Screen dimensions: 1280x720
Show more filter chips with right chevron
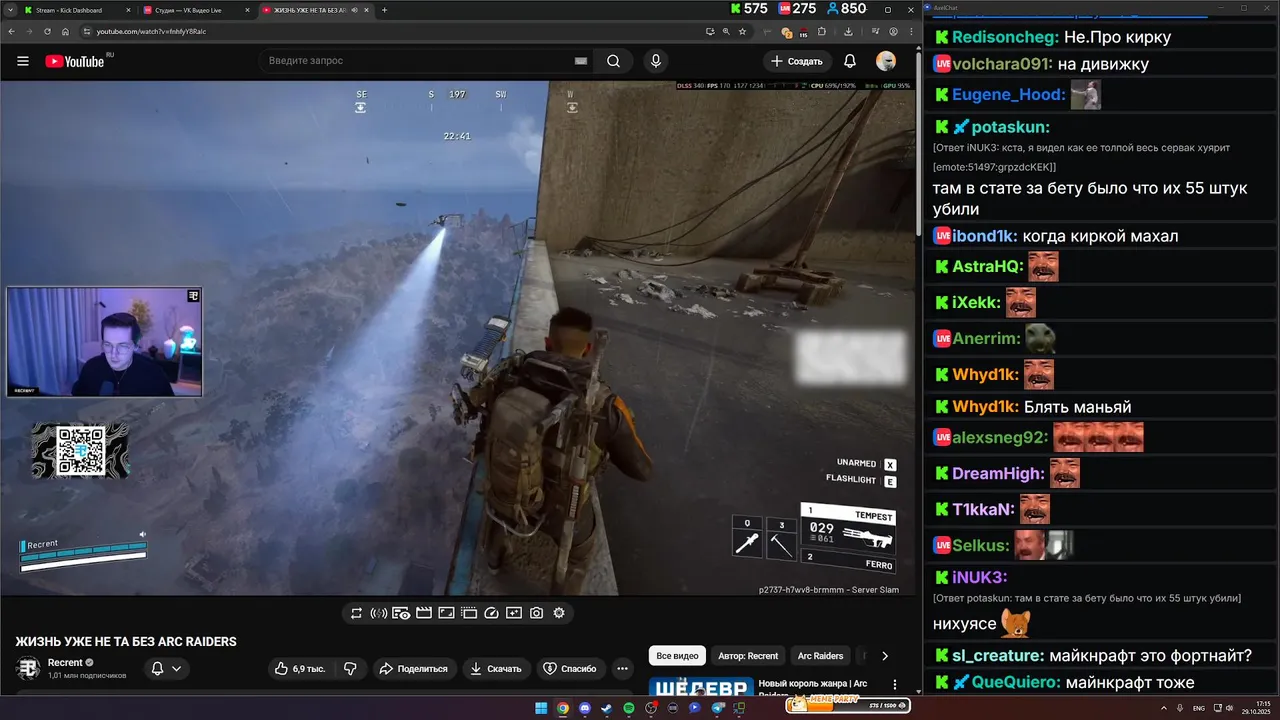(x=884, y=656)
